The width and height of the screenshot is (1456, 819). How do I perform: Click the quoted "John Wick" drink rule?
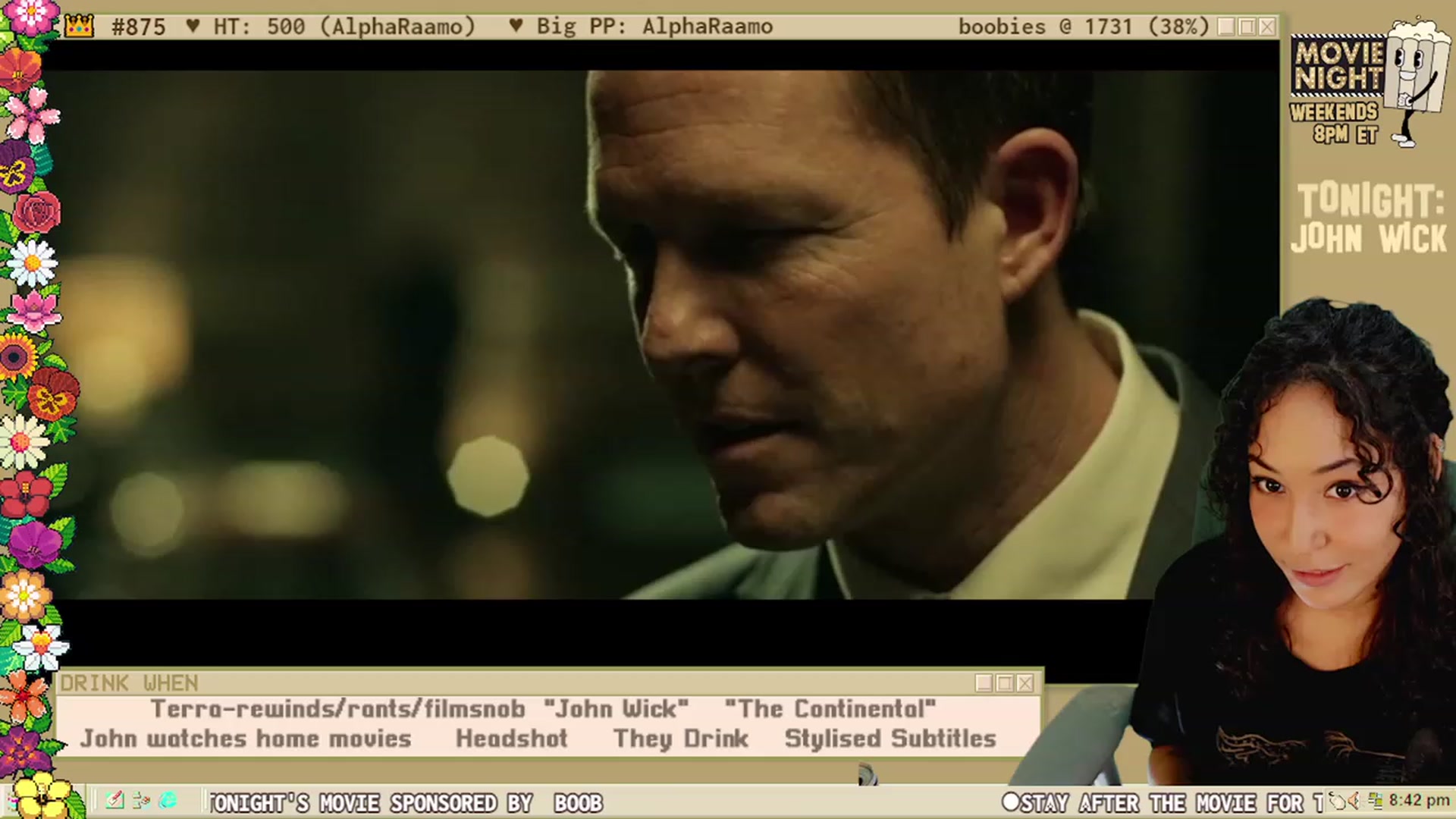coord(617,709)
